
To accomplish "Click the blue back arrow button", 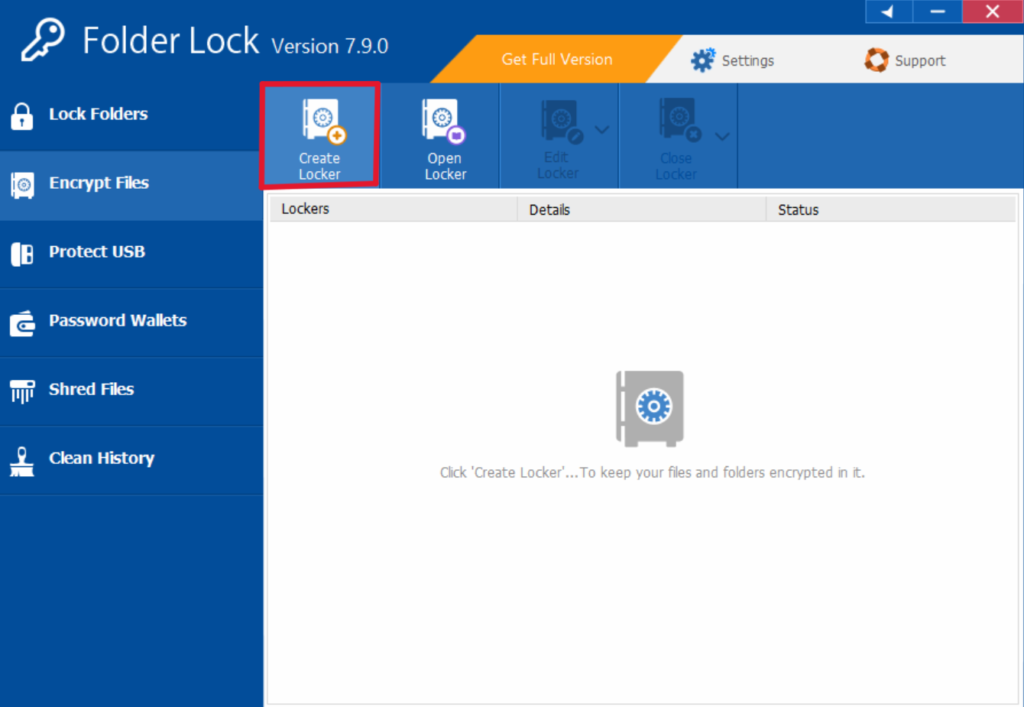I will click(x=889, y=12).
